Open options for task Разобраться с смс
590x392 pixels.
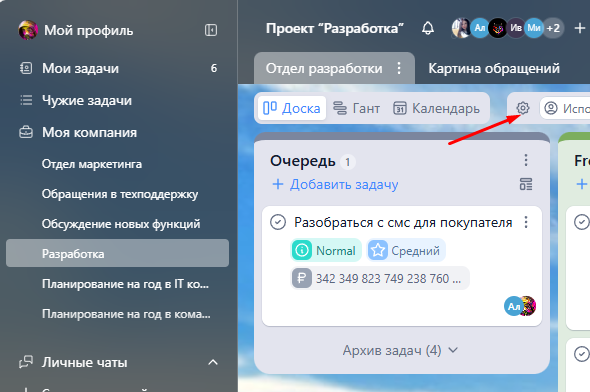[526, 222]
